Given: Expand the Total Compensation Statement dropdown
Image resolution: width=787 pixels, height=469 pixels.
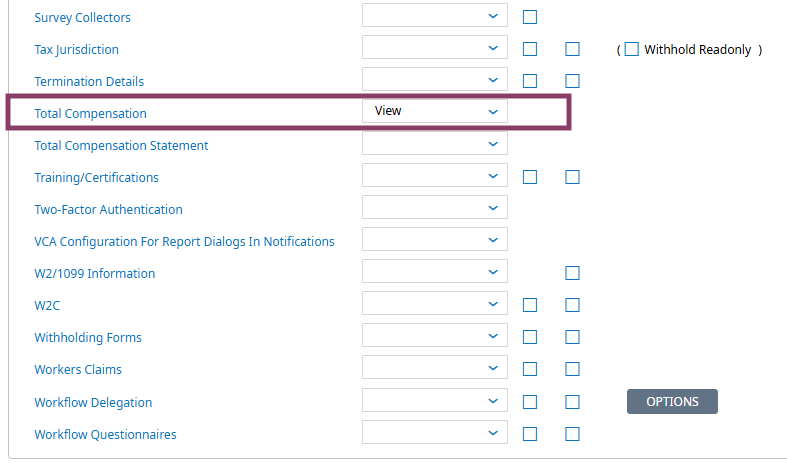Looking at the screenshot, I should [435, 144].
